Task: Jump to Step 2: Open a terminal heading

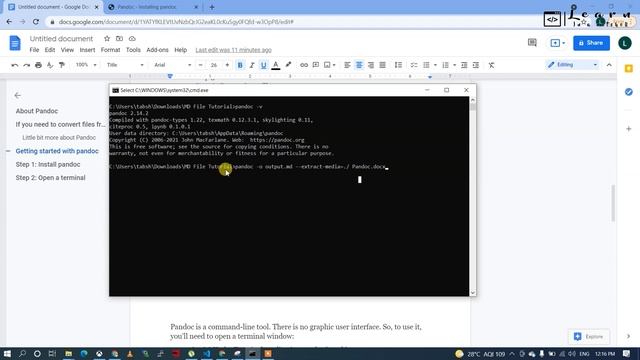Action: coord(51,178)
